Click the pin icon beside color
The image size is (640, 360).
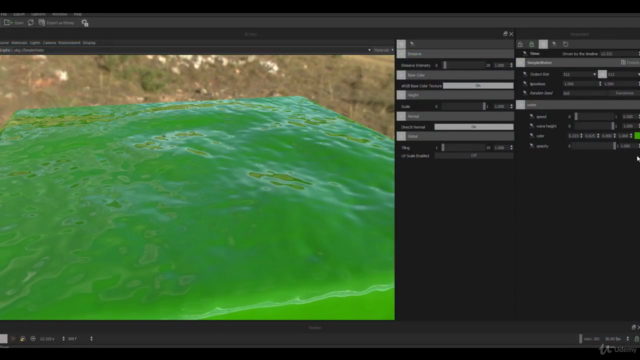point(531,136)
